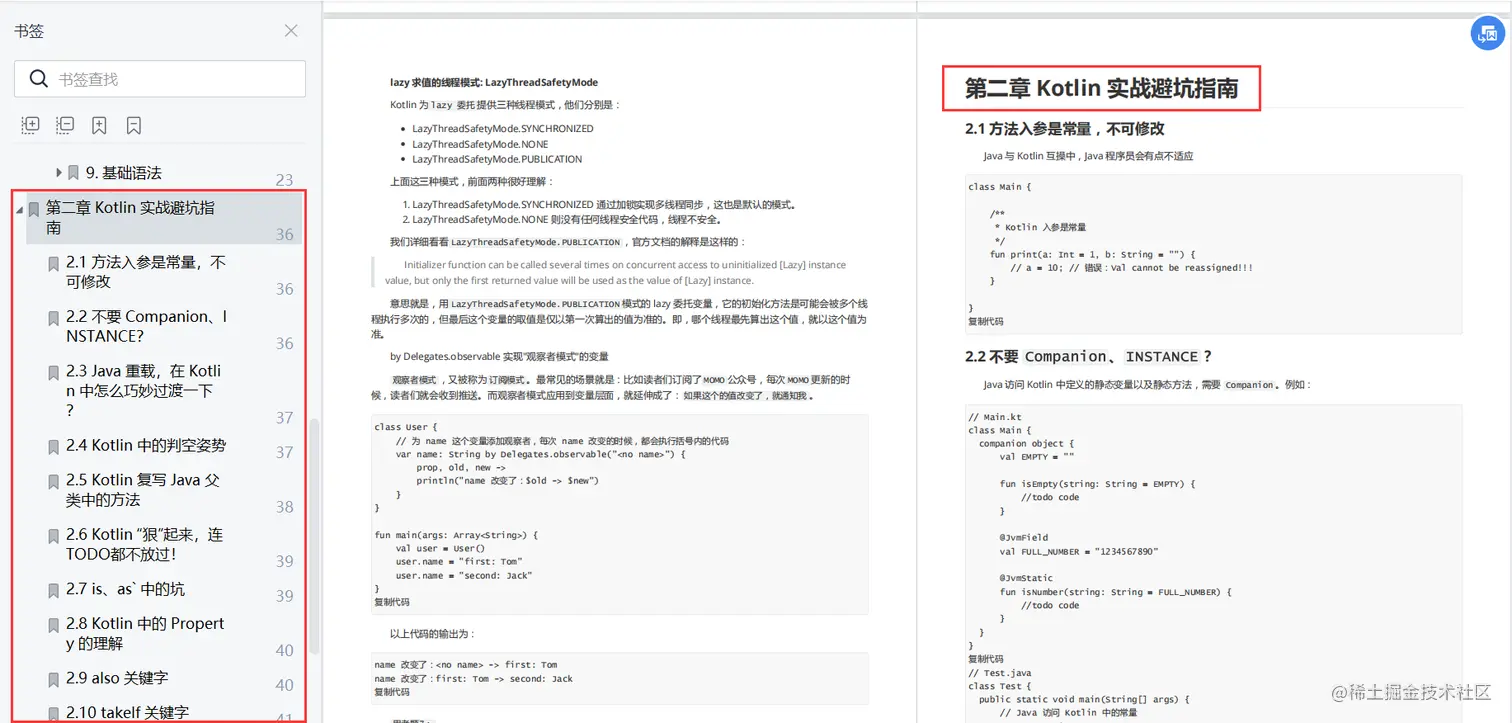
Task: Click the code line companion object {
Action: tap(1027, 443)
